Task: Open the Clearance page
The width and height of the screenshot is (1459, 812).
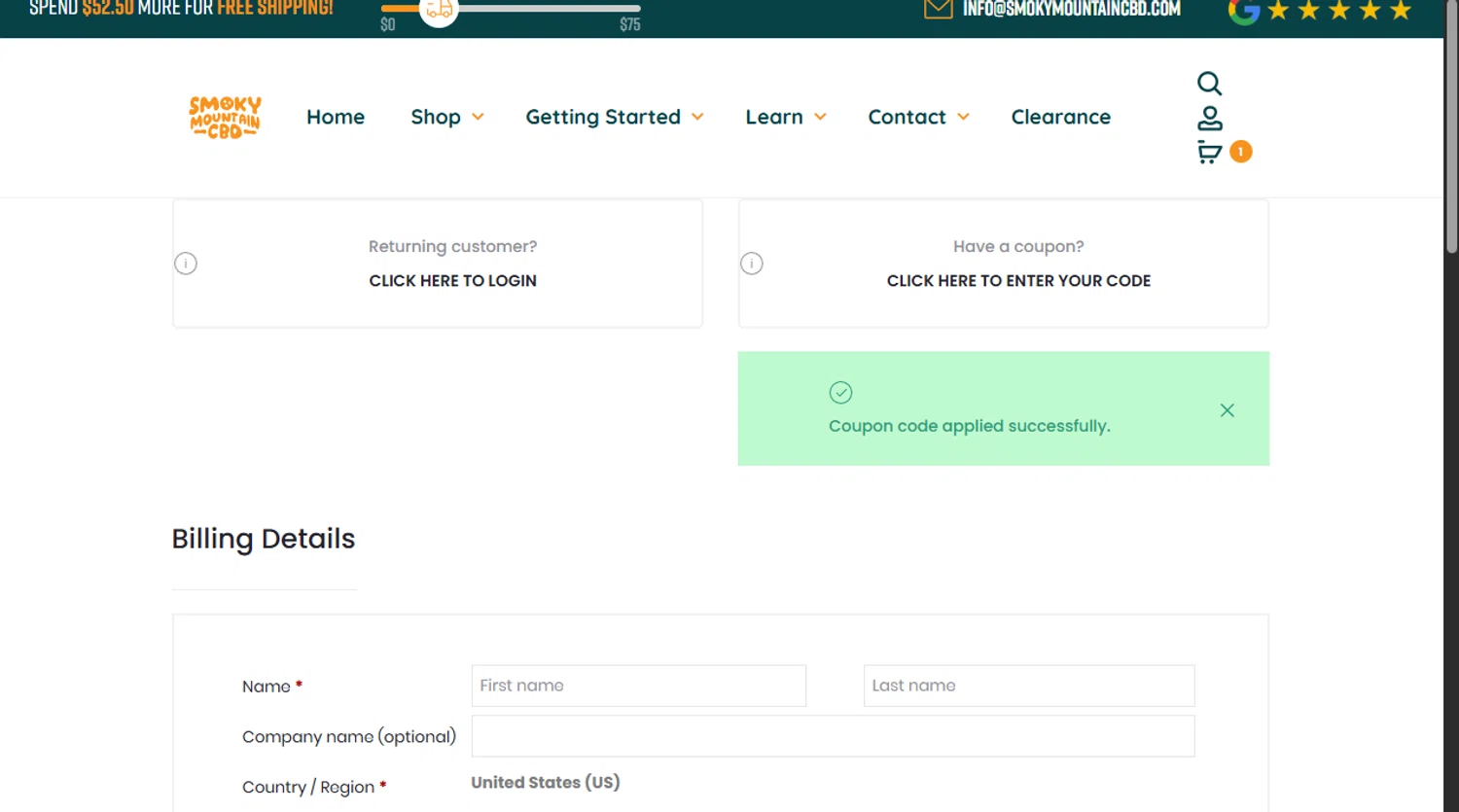Action: point(1060,117)
